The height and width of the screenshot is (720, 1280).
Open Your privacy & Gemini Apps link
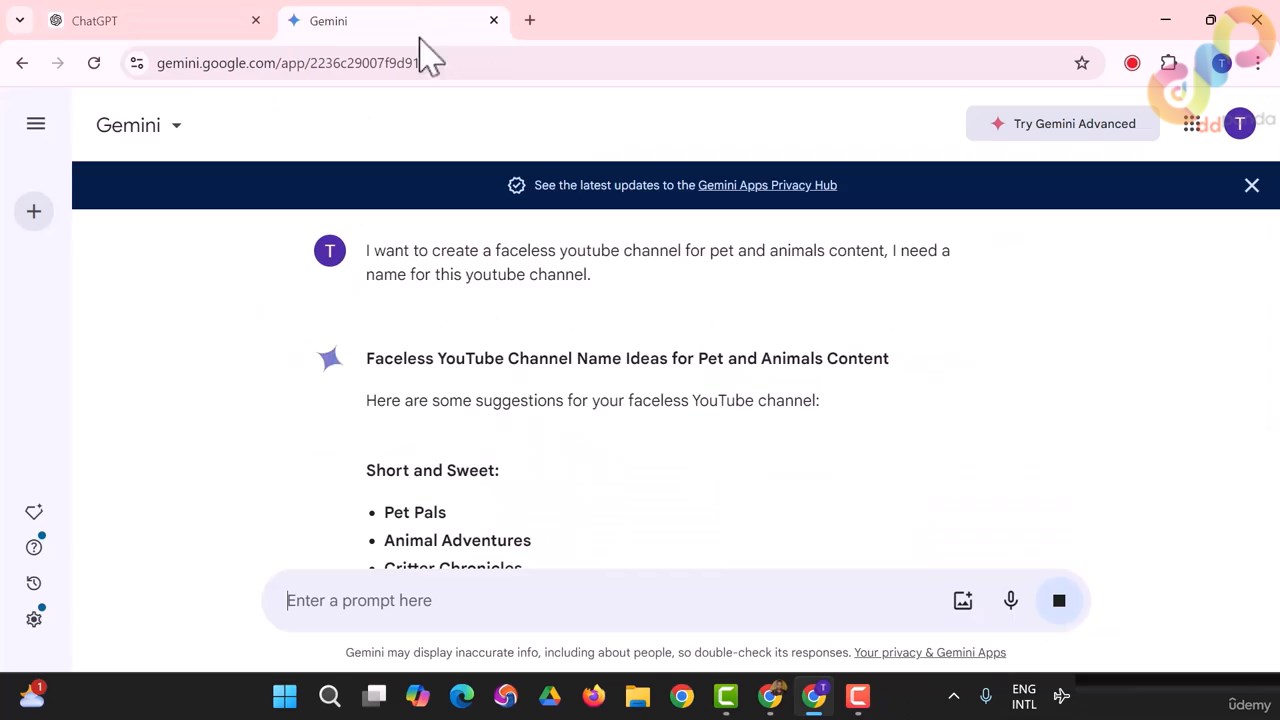point(930,652)
